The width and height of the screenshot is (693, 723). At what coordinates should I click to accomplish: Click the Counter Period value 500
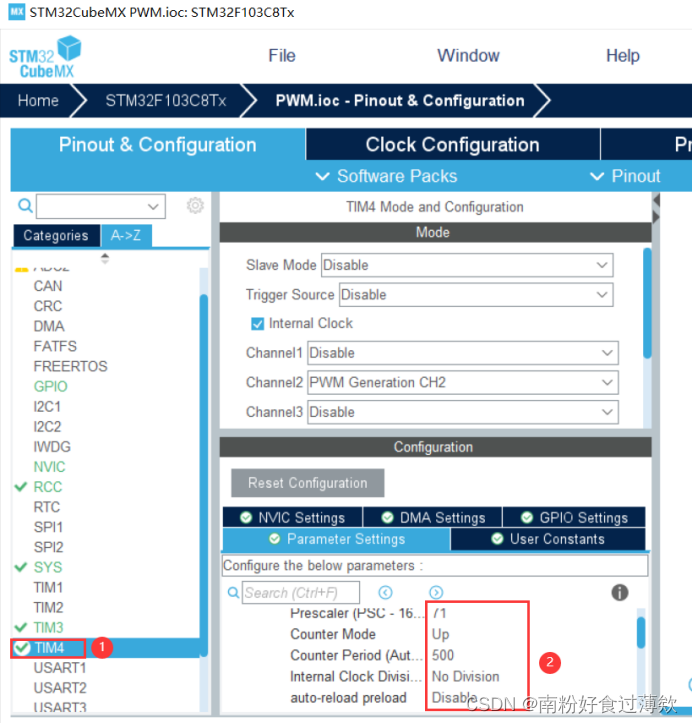point(443,655)
